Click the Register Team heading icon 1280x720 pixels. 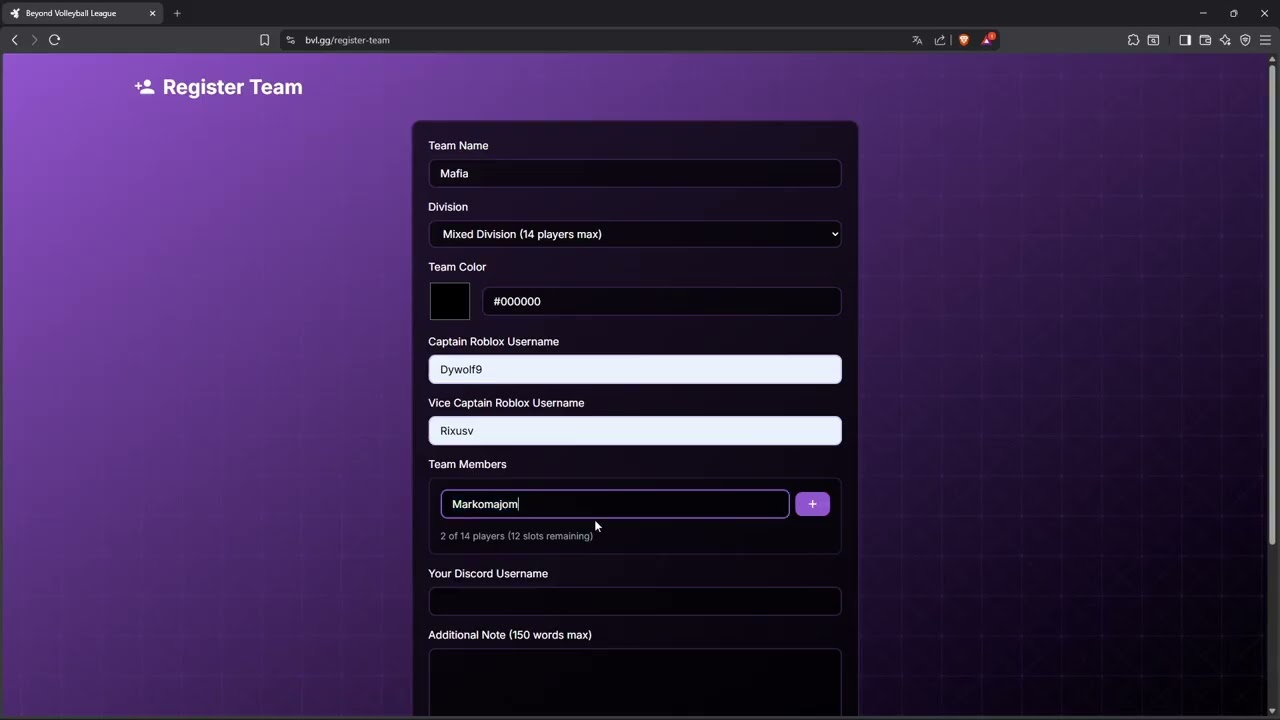(145, 87)
